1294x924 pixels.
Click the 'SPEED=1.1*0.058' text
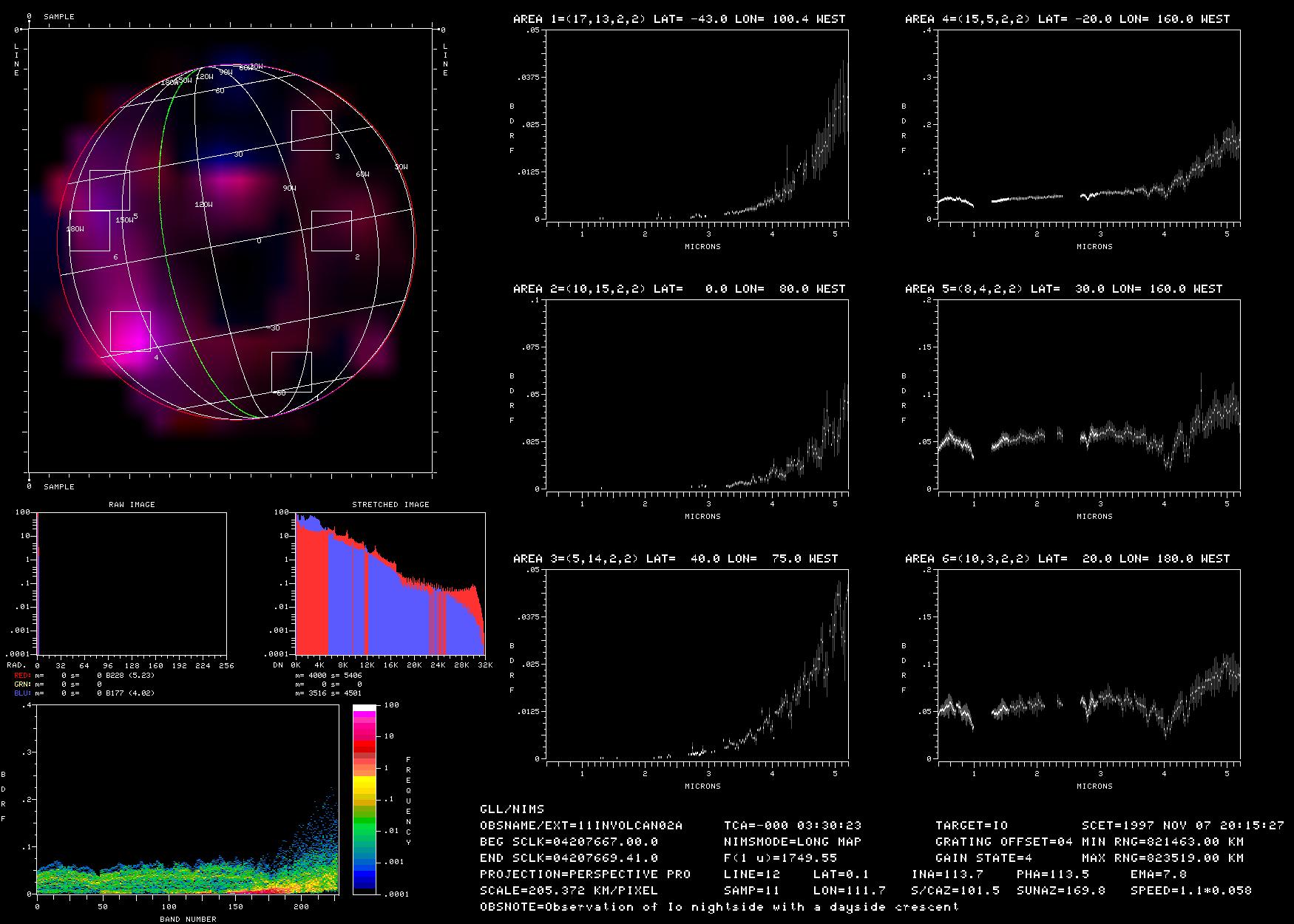[1191, 891]
